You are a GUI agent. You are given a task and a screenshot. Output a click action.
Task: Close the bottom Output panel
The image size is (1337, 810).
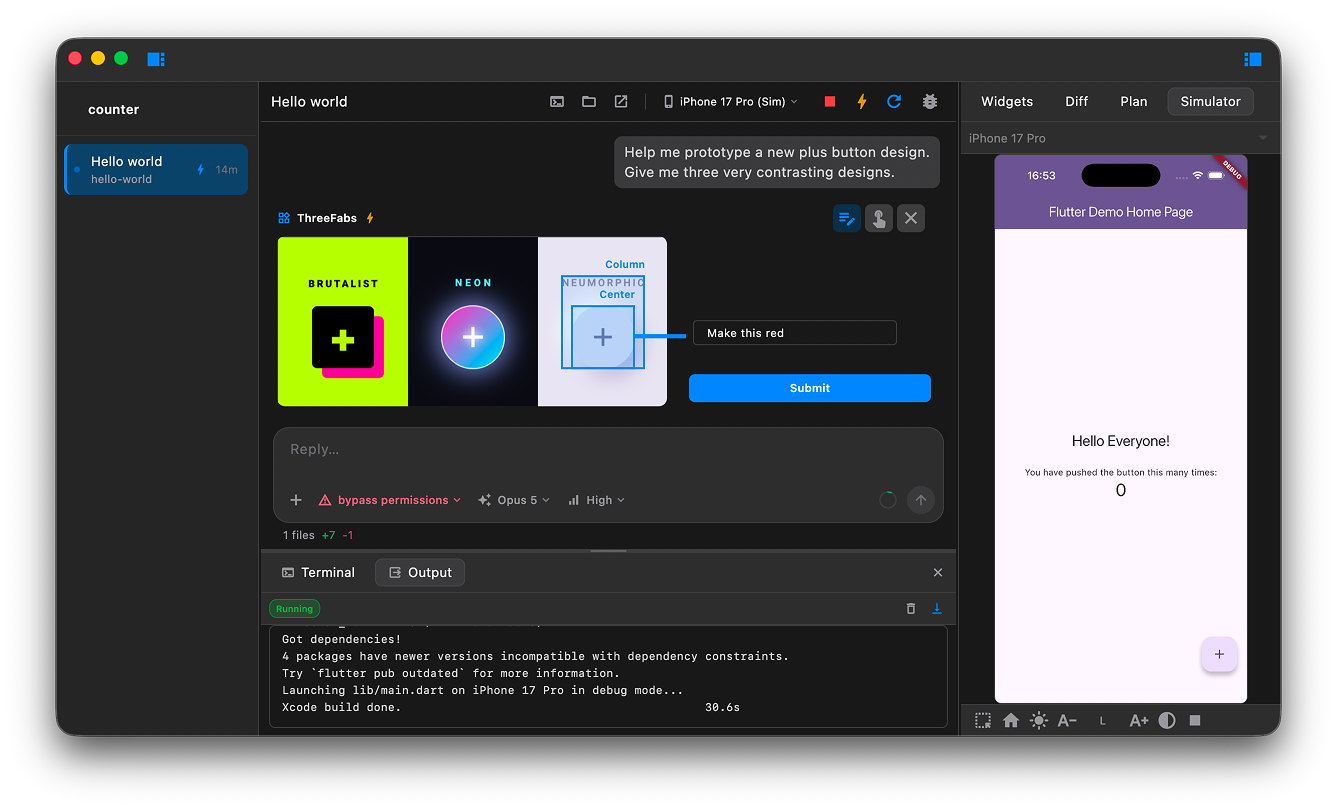point(938,573)
